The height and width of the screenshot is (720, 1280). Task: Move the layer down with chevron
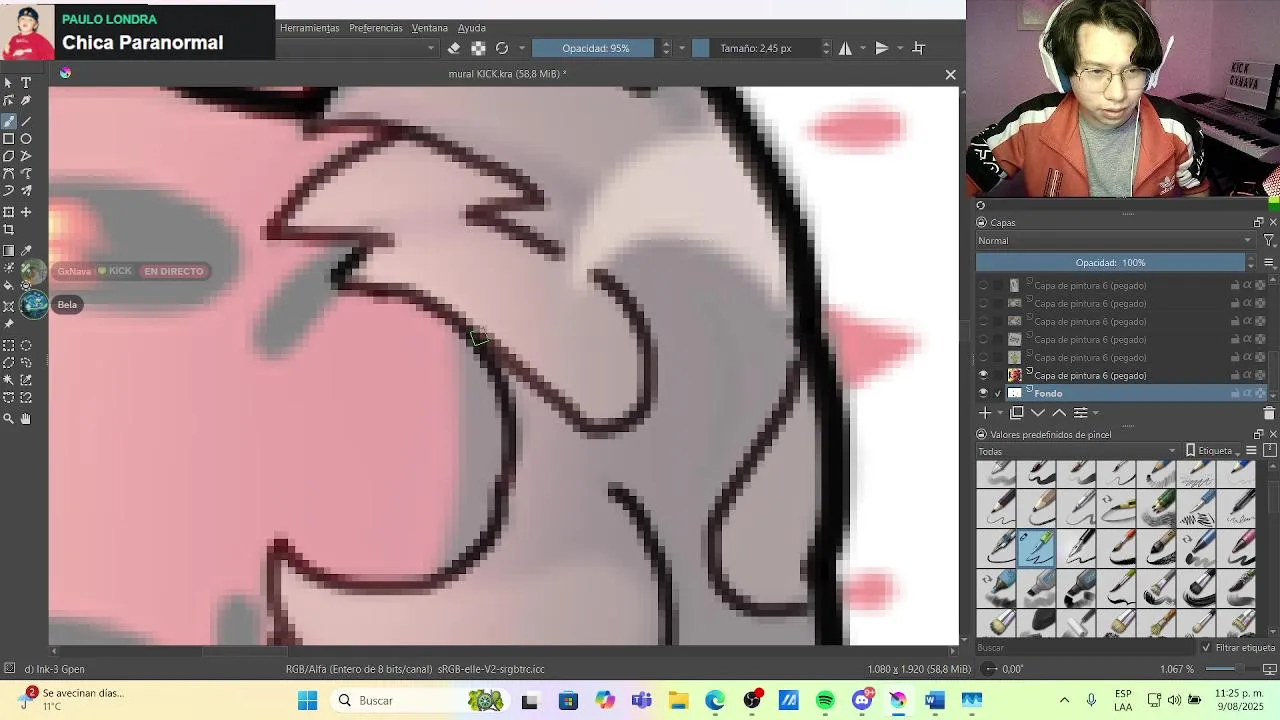[x=1038, y=413]
